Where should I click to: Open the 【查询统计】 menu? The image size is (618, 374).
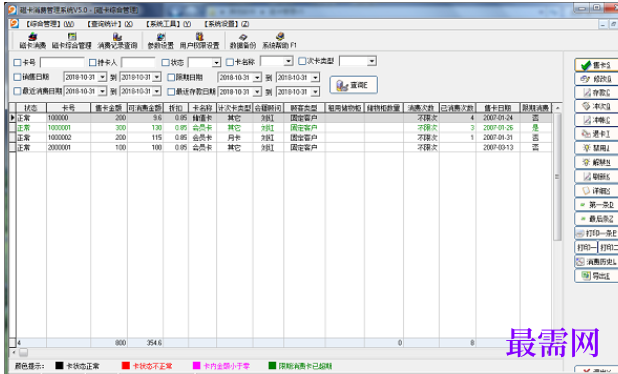point(110,24)
